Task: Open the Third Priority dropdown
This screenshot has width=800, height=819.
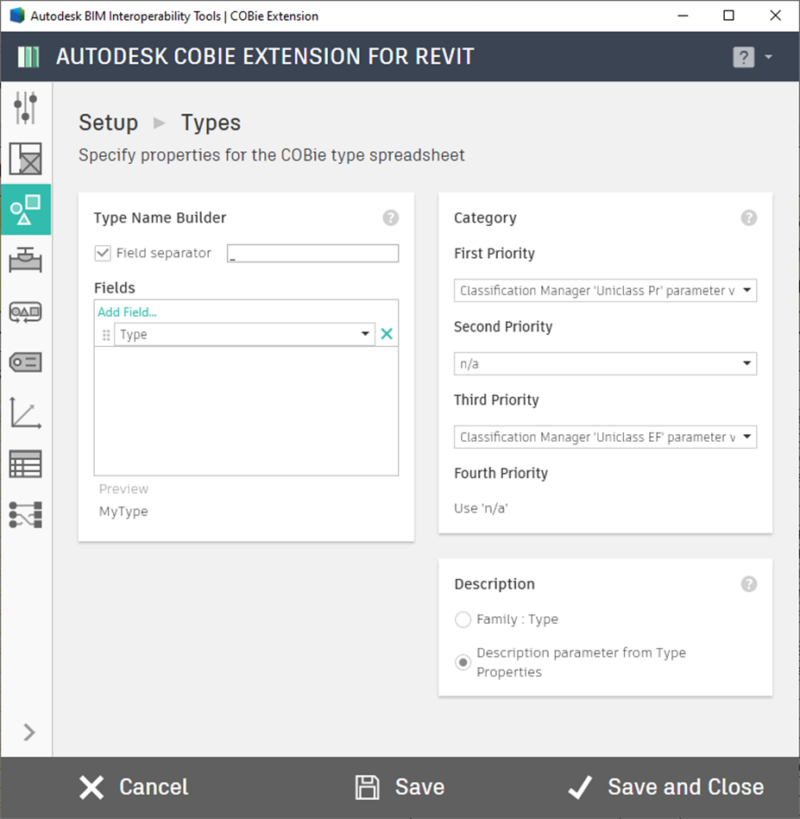Action: 605,437
